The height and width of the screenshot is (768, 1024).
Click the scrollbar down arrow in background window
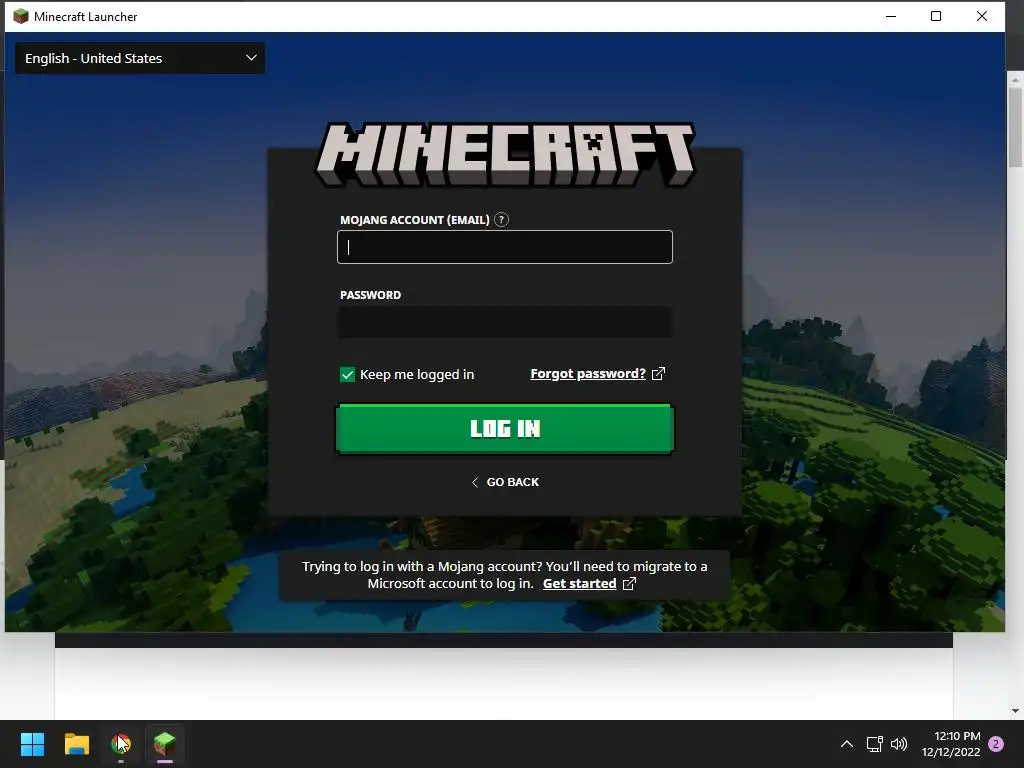1015,711
